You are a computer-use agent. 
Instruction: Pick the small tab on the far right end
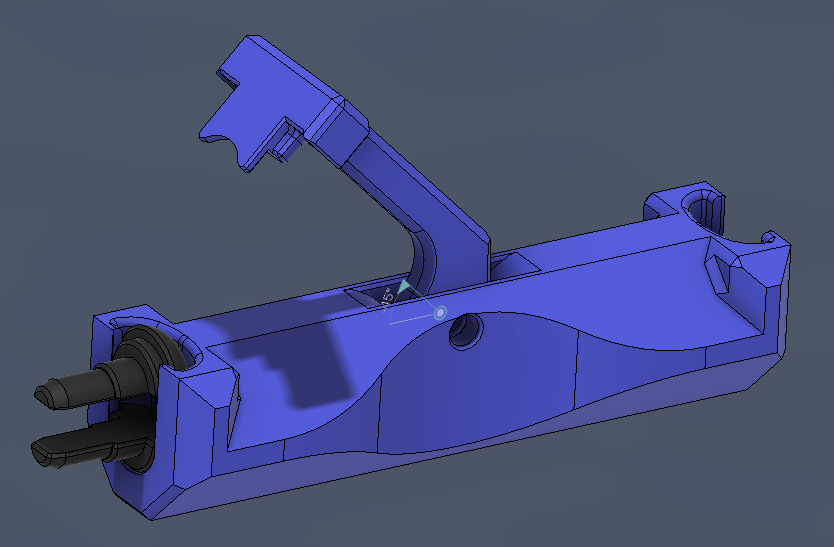pyautogui.click(x=773, y=238)
